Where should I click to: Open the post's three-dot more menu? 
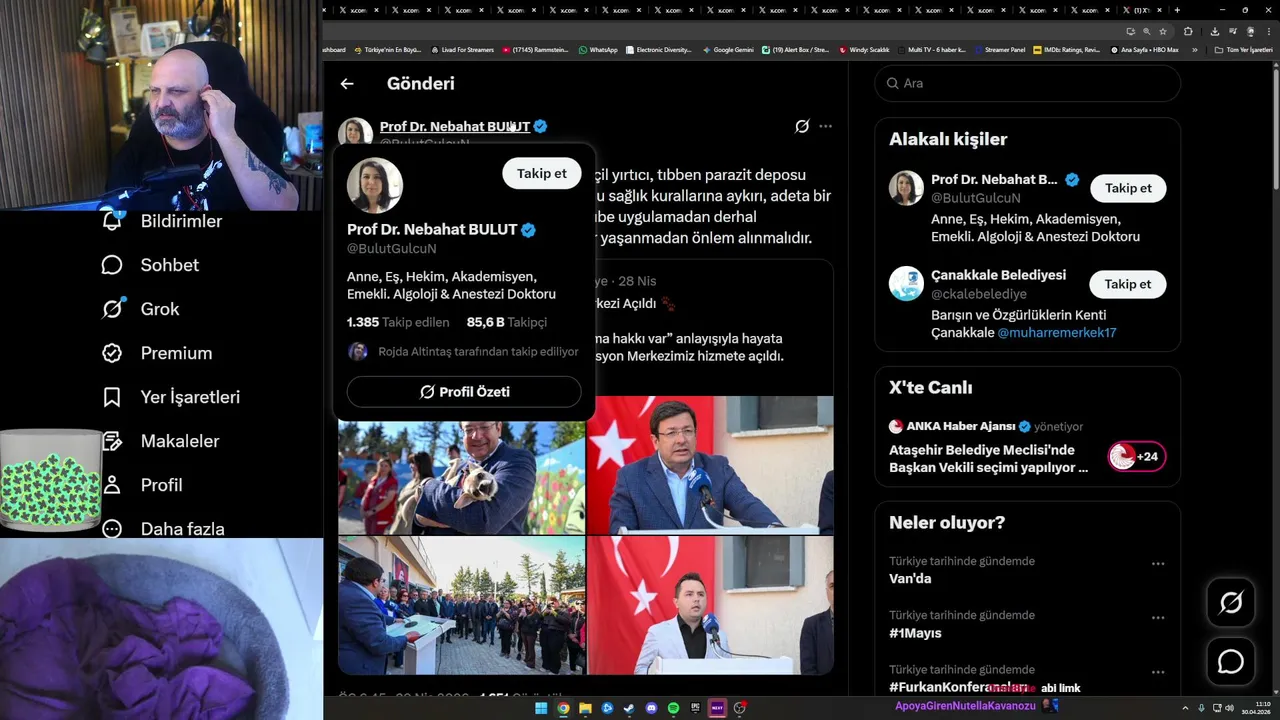point(825,126)
